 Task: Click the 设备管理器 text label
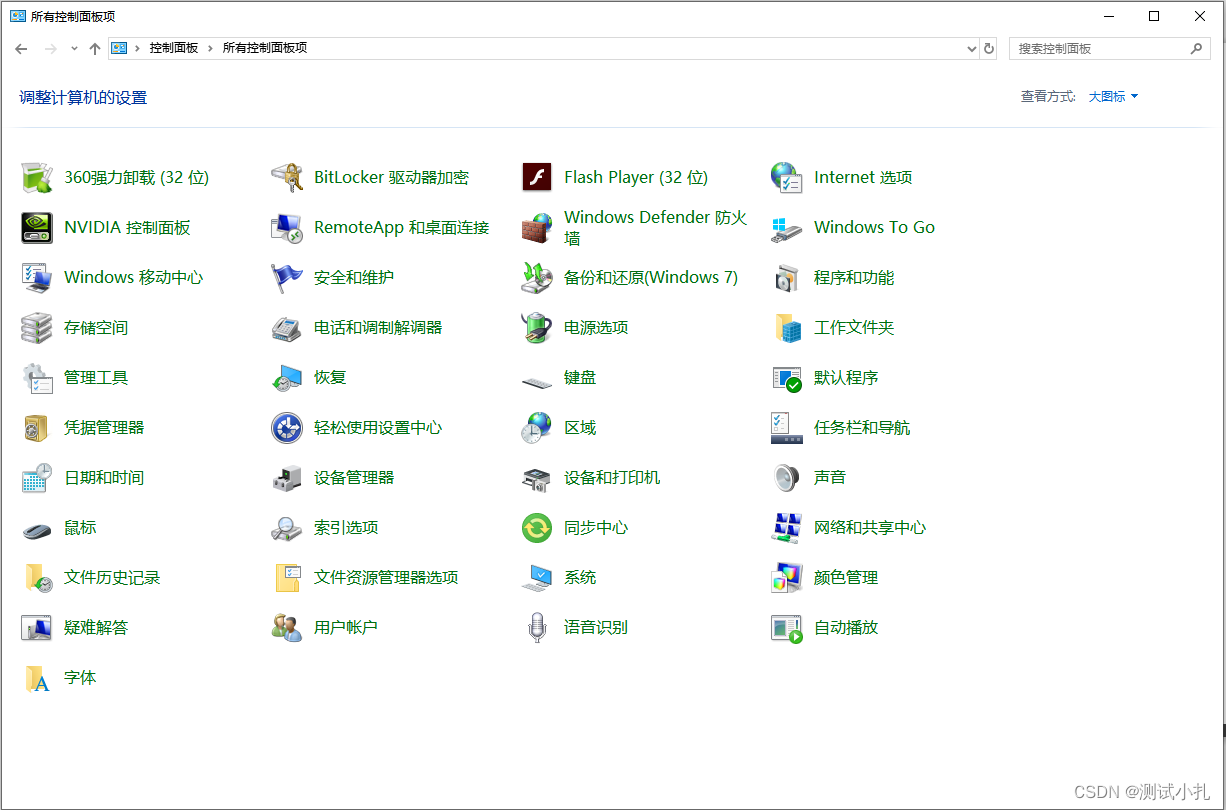[354, 478]
